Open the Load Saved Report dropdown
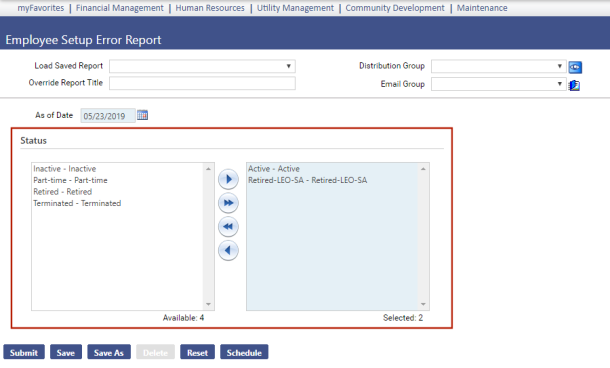Screen dimensions: 610x368 pos(202,66)
